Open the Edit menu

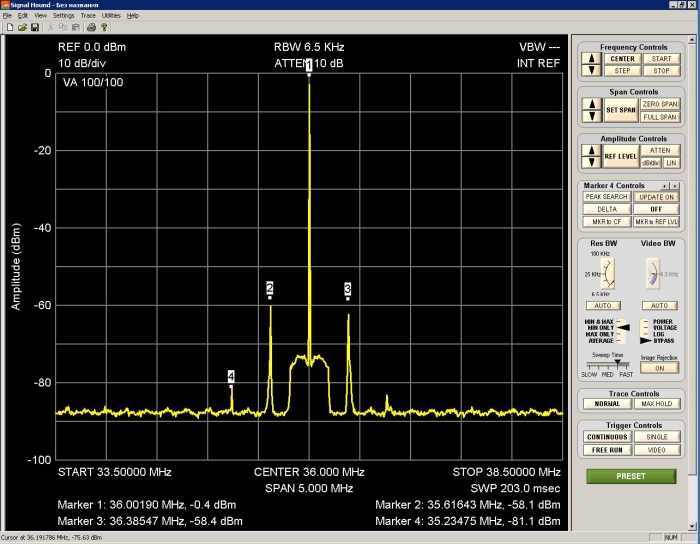tap(23, 16)
